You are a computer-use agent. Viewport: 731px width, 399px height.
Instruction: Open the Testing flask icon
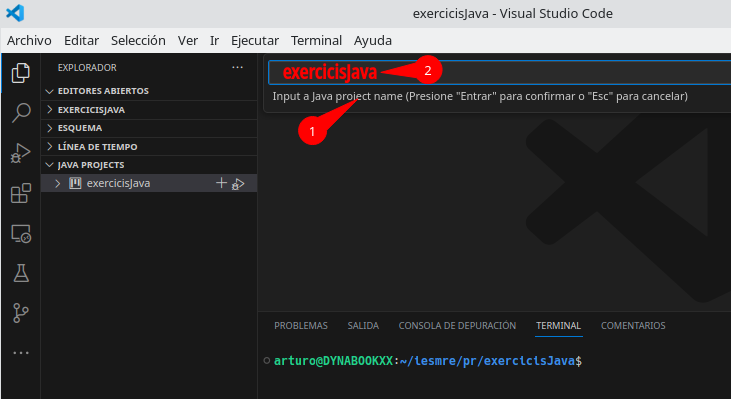[x=21, y=273]
